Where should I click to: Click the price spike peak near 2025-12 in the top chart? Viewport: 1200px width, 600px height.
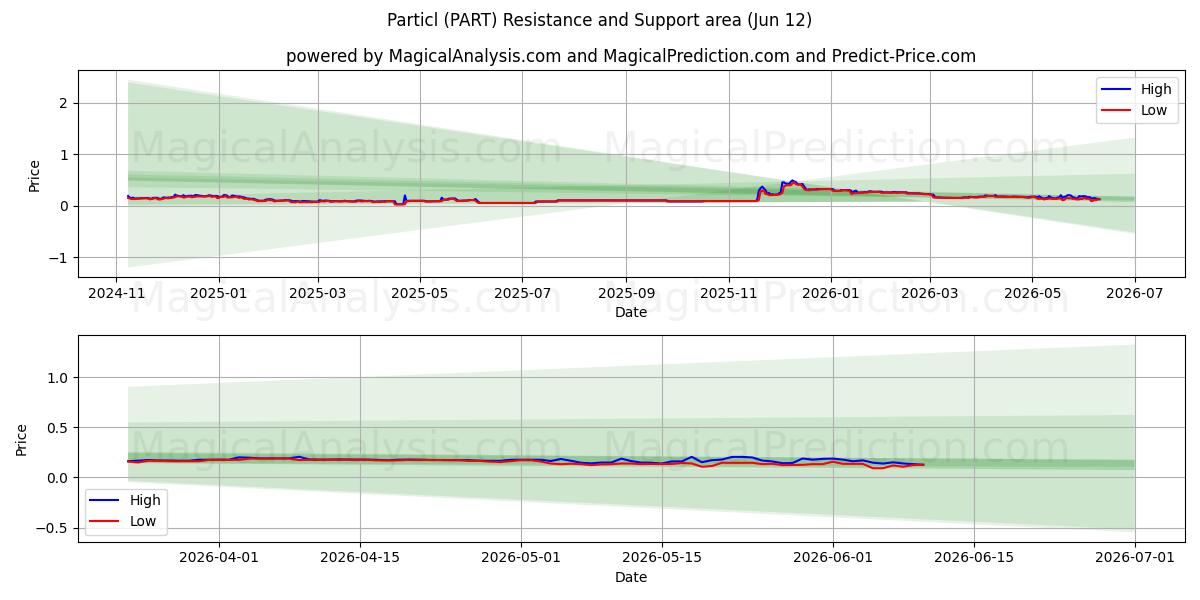(x=792, y=181)
